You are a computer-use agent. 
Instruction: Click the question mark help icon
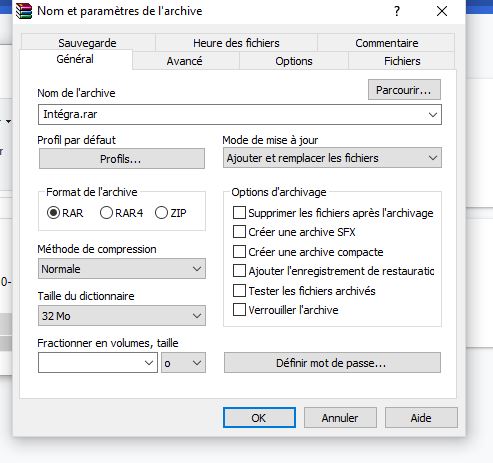(x=397, y=11)
